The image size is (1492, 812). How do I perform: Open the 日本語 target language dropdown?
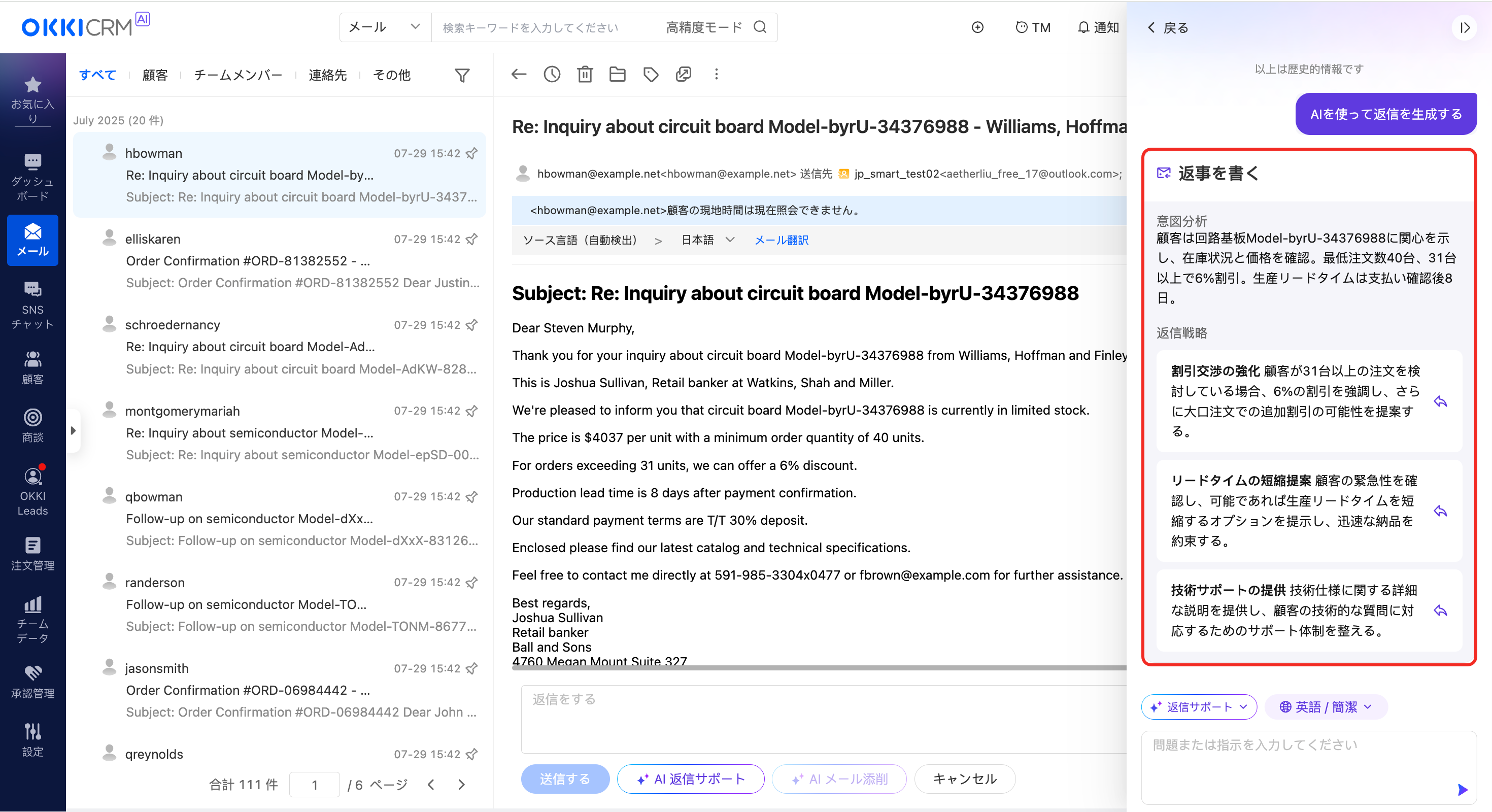tap(708, 240)
